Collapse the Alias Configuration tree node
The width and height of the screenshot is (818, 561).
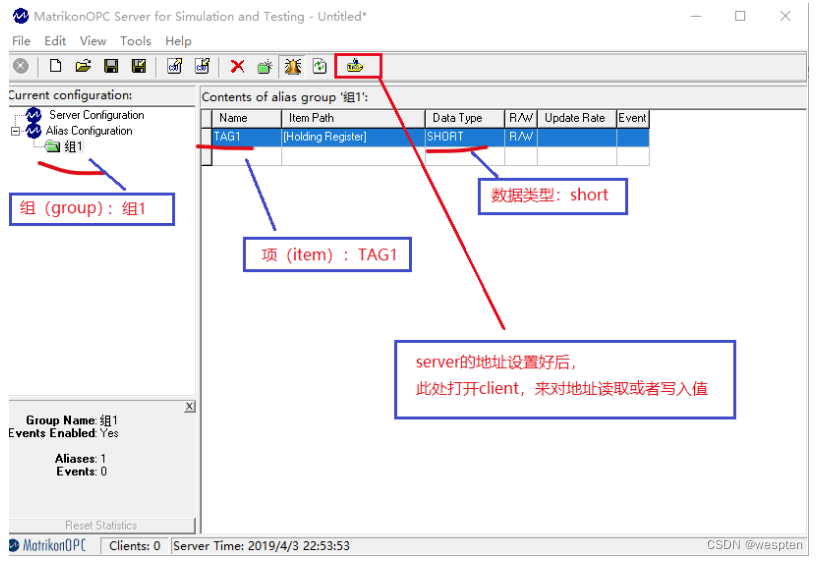click(x=15, y=131)
